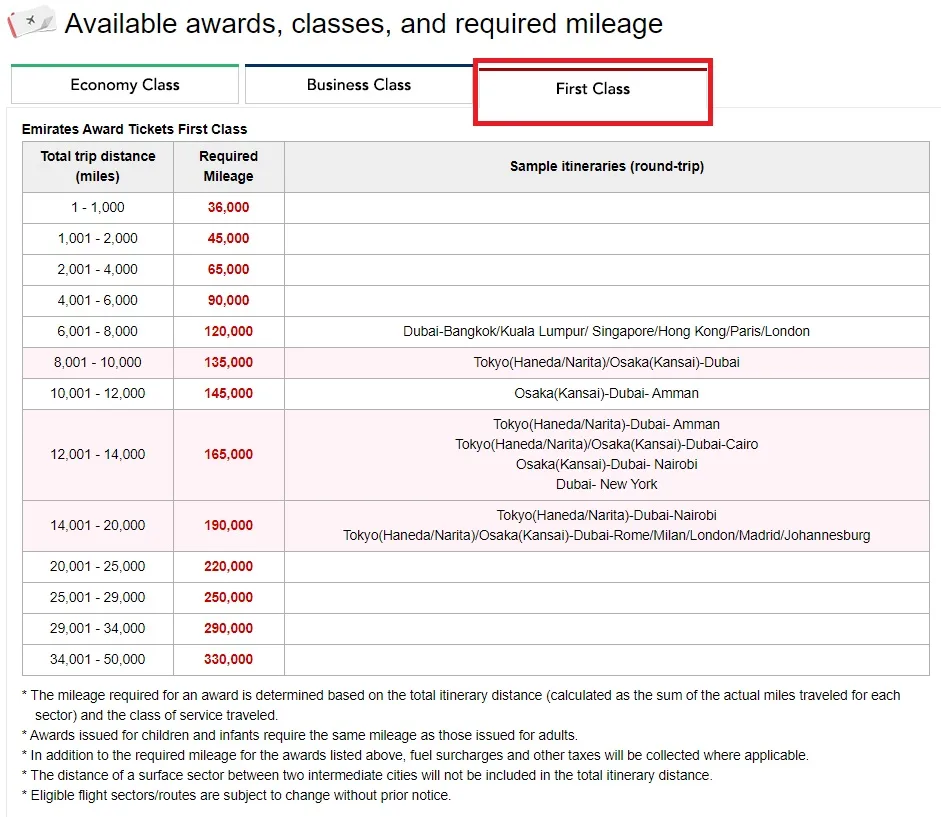Select the 90,000 mileage value

click(x=229, y=301)
